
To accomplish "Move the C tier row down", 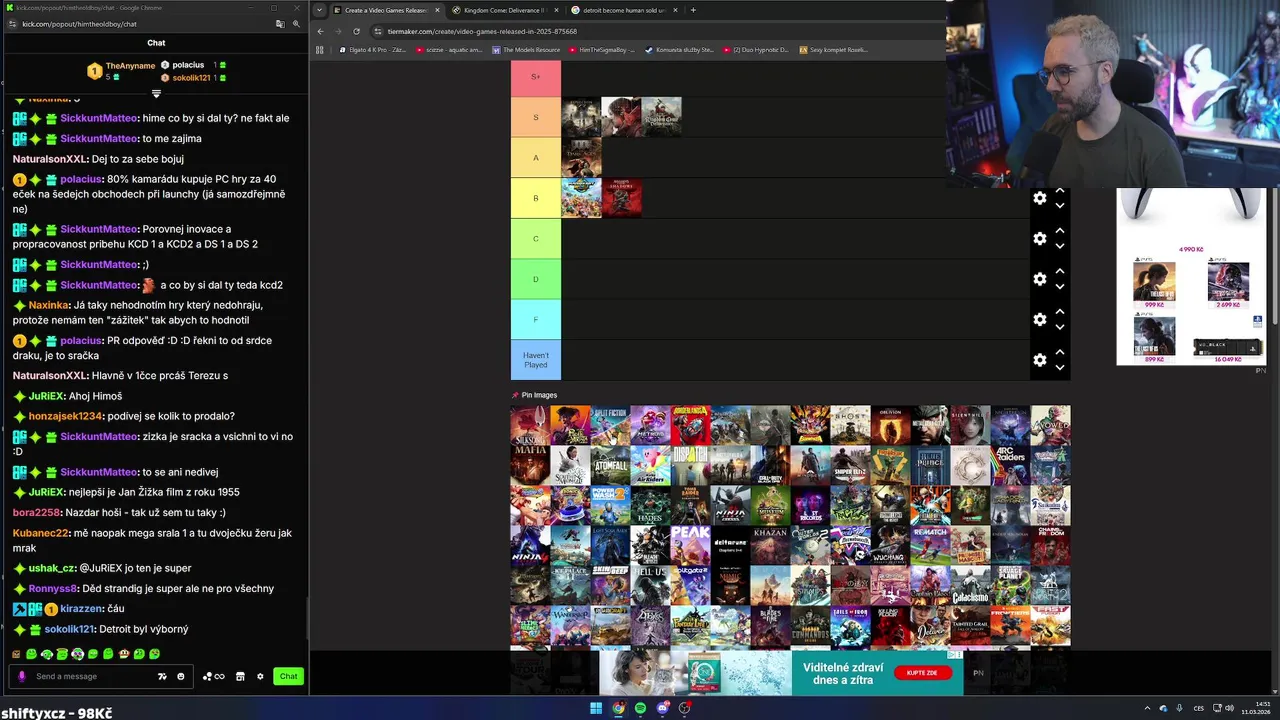I will pyautogui.click(x=1060, y=246).
